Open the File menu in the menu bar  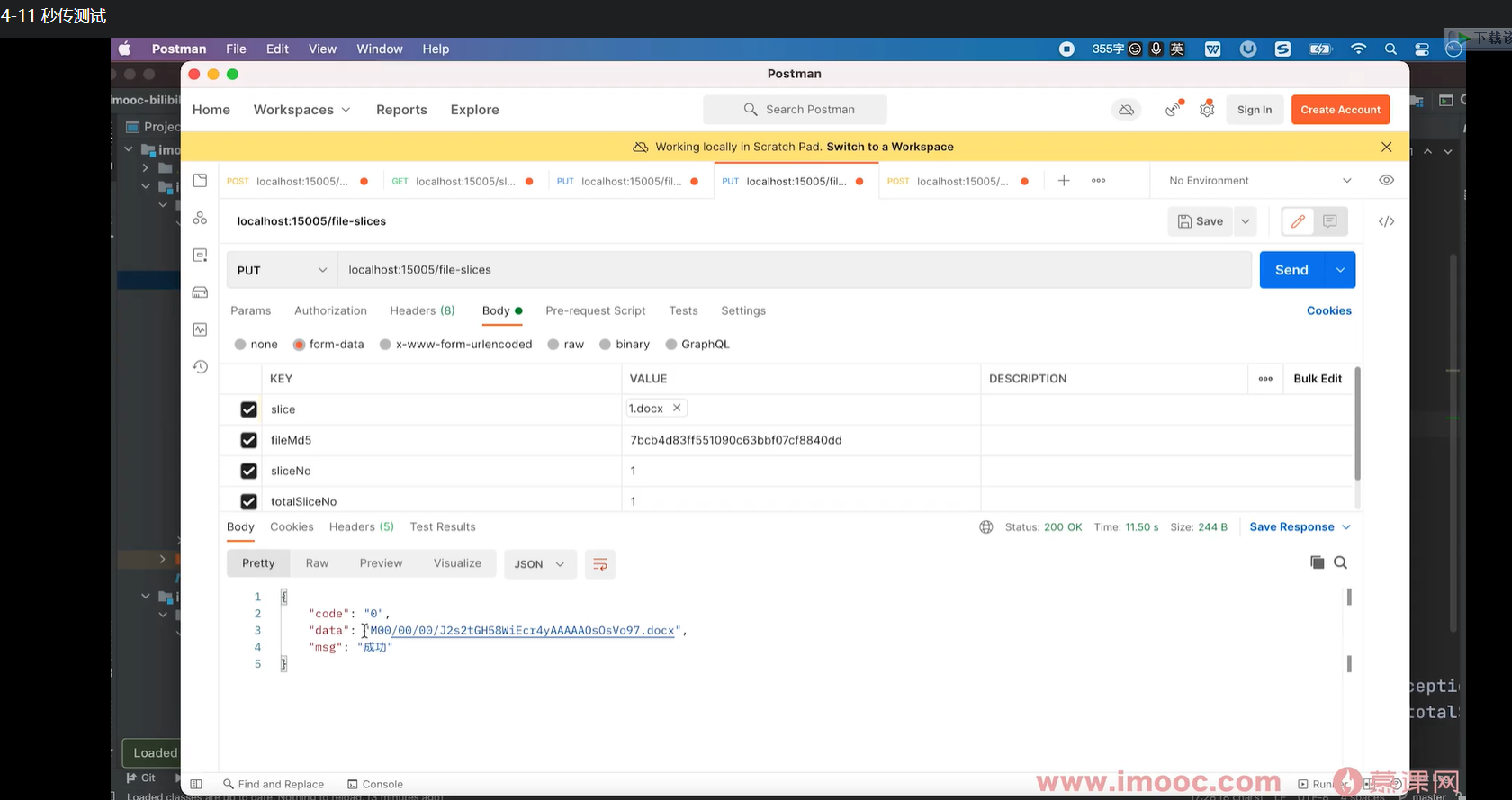[x=236, y=49]
